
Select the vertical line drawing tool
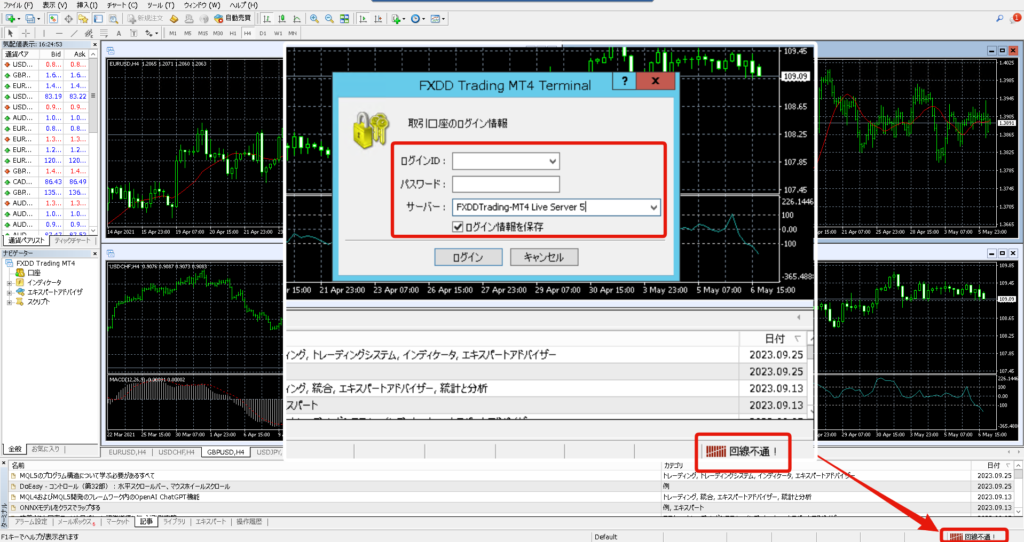tap(44, 33)
